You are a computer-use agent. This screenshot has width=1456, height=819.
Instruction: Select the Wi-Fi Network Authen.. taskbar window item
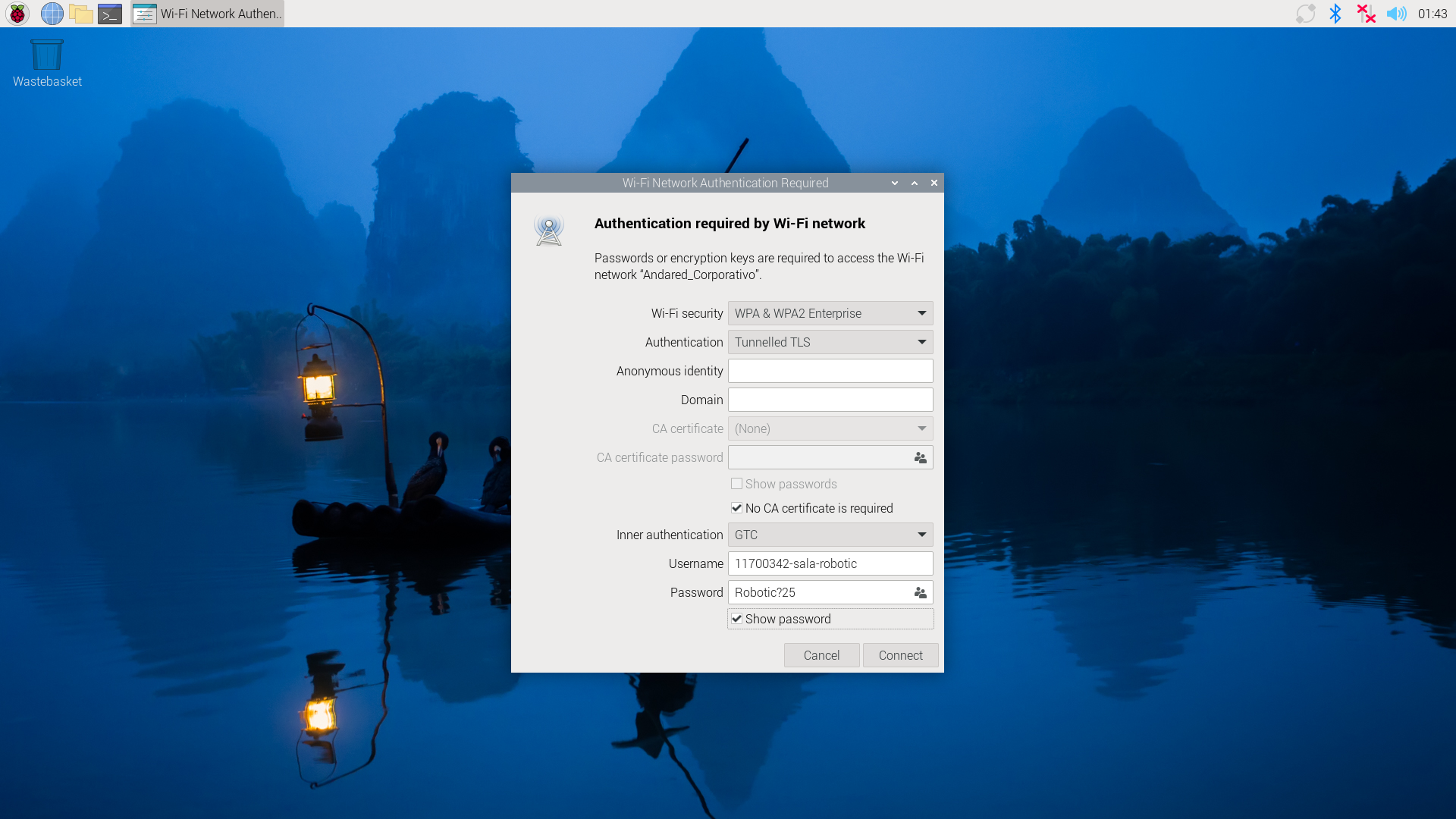pyautogui.click(x=208, y=14)
